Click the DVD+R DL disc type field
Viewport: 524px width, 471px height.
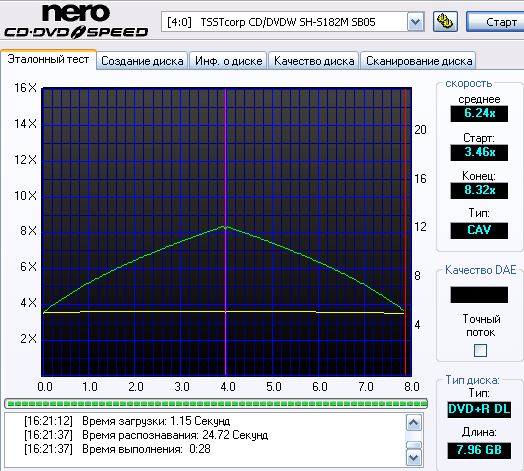479,409
